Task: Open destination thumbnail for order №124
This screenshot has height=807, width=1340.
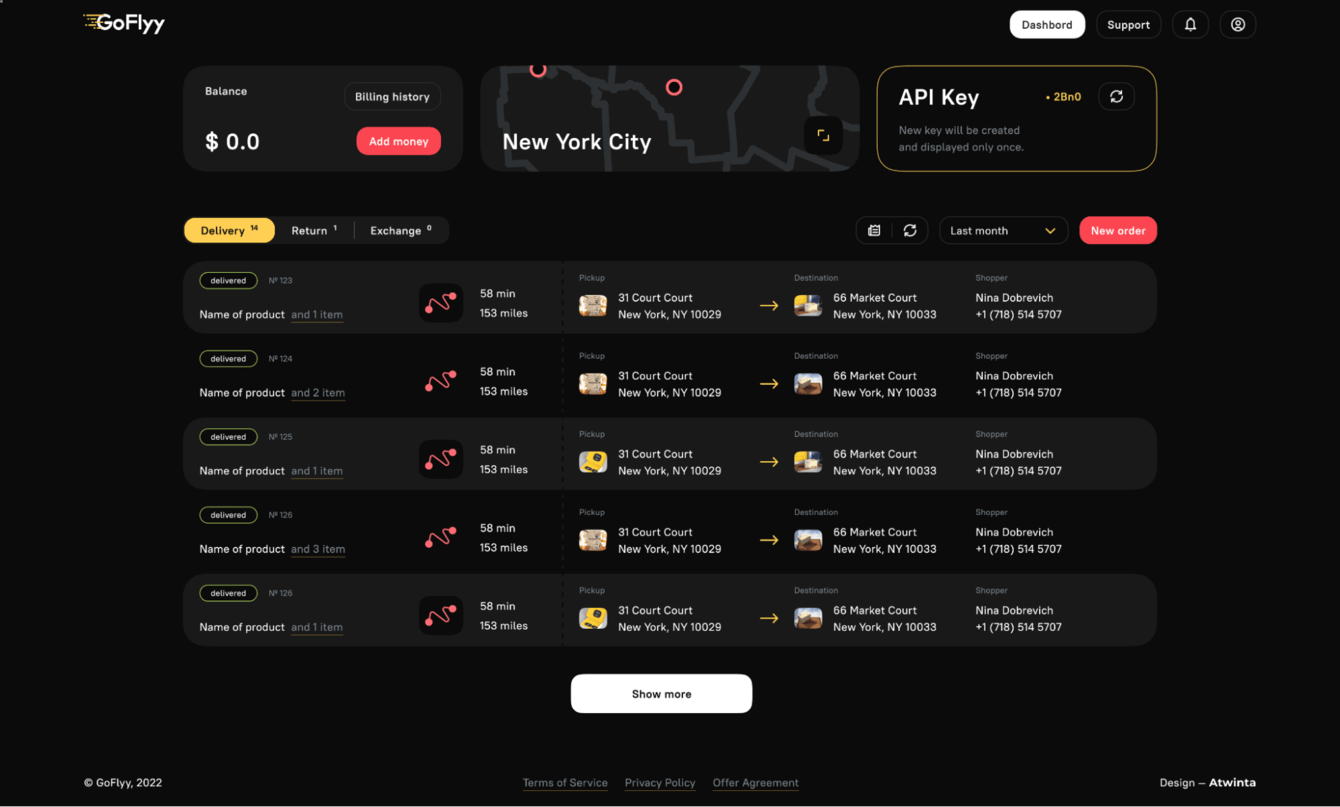Action: point(808,383)
